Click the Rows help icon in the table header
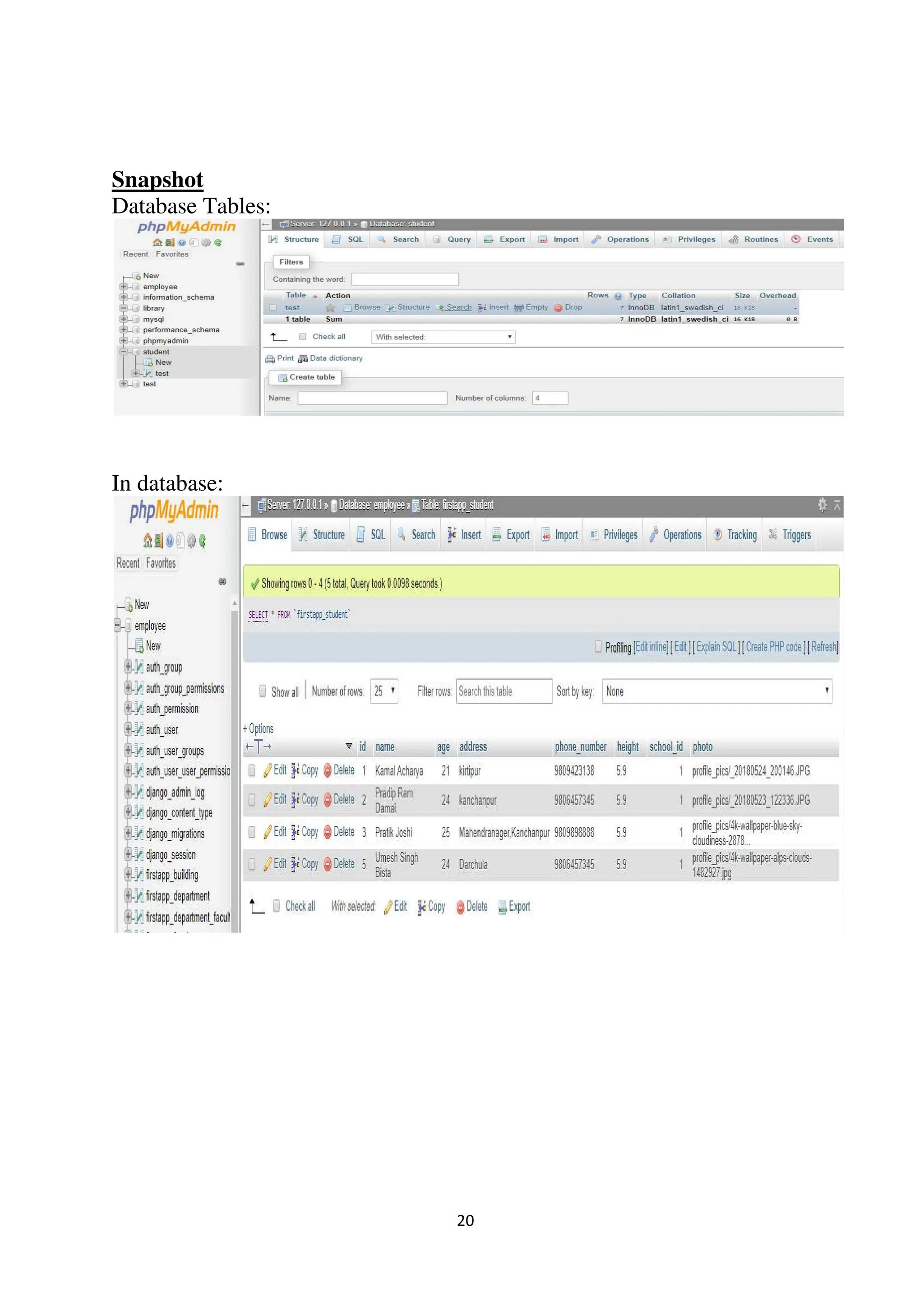924x1307 pixels. tap(618, 296)
